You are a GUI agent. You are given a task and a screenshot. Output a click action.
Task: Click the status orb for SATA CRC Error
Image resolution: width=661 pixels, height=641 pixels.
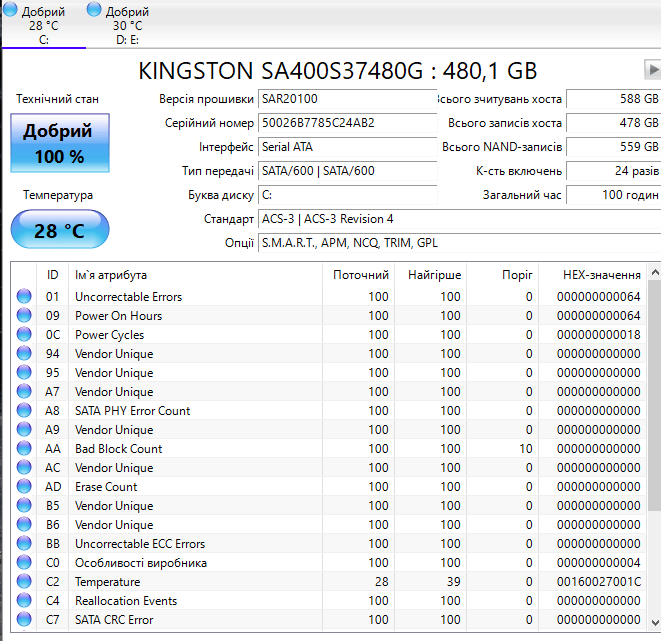coord(24,619)
